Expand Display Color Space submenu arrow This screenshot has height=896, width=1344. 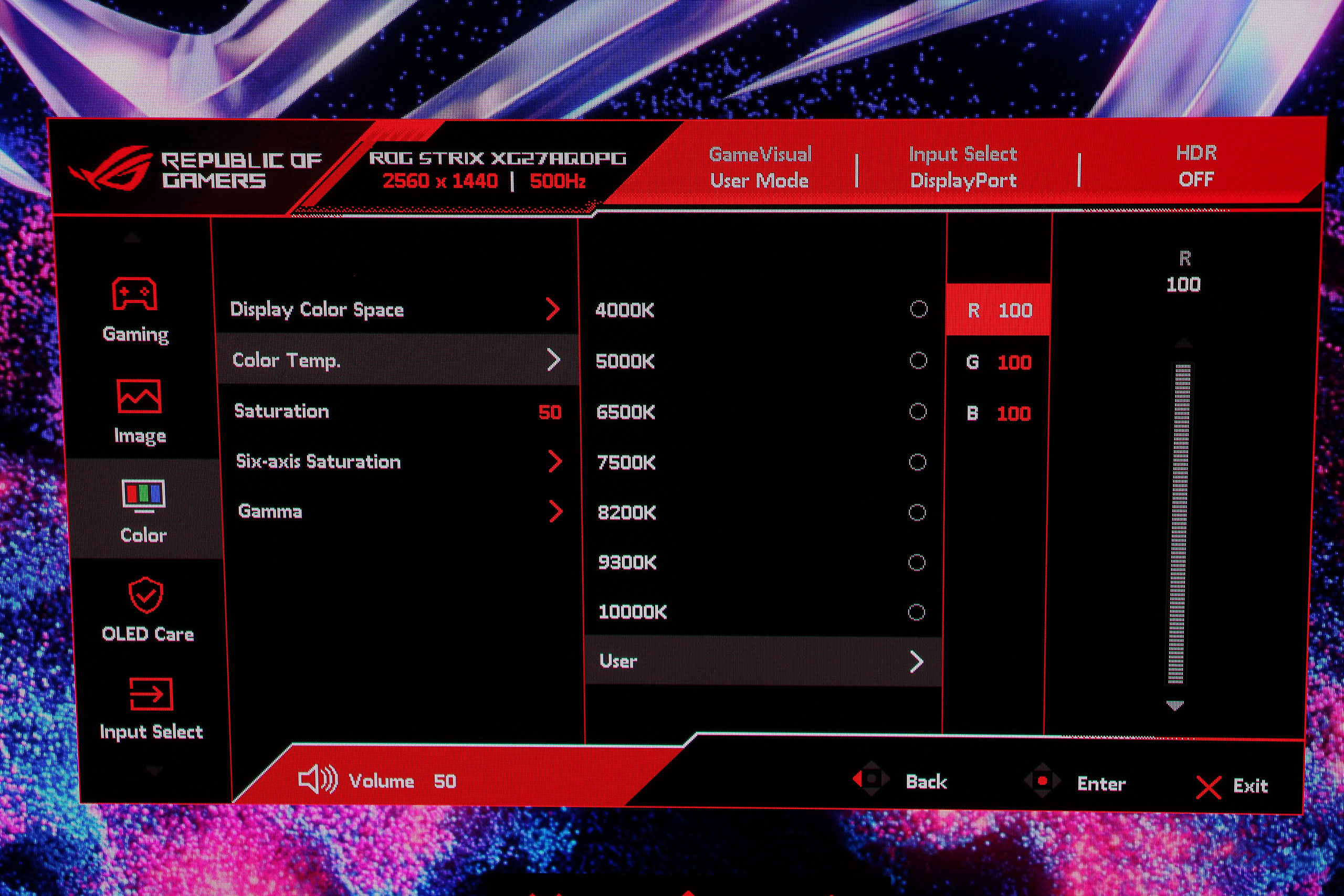click(x=552, y=309)
